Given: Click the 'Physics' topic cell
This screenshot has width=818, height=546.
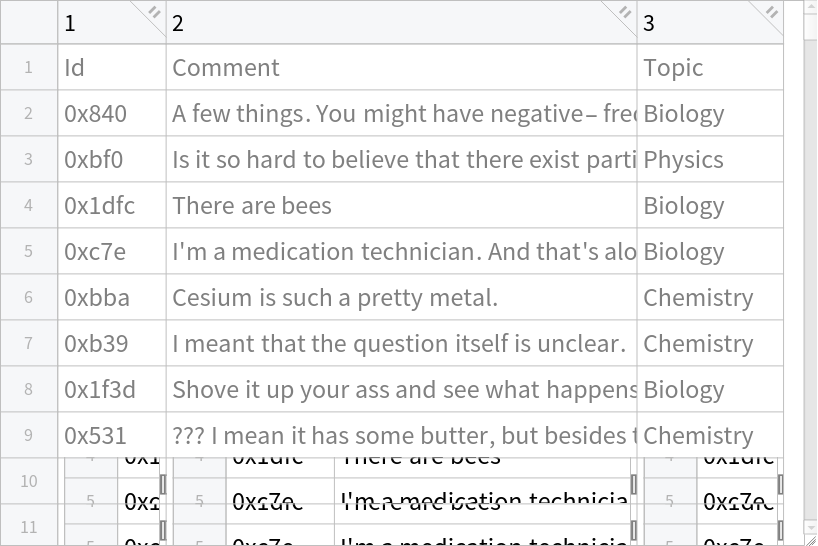Looking at the screenshot, I should (710, 160).
